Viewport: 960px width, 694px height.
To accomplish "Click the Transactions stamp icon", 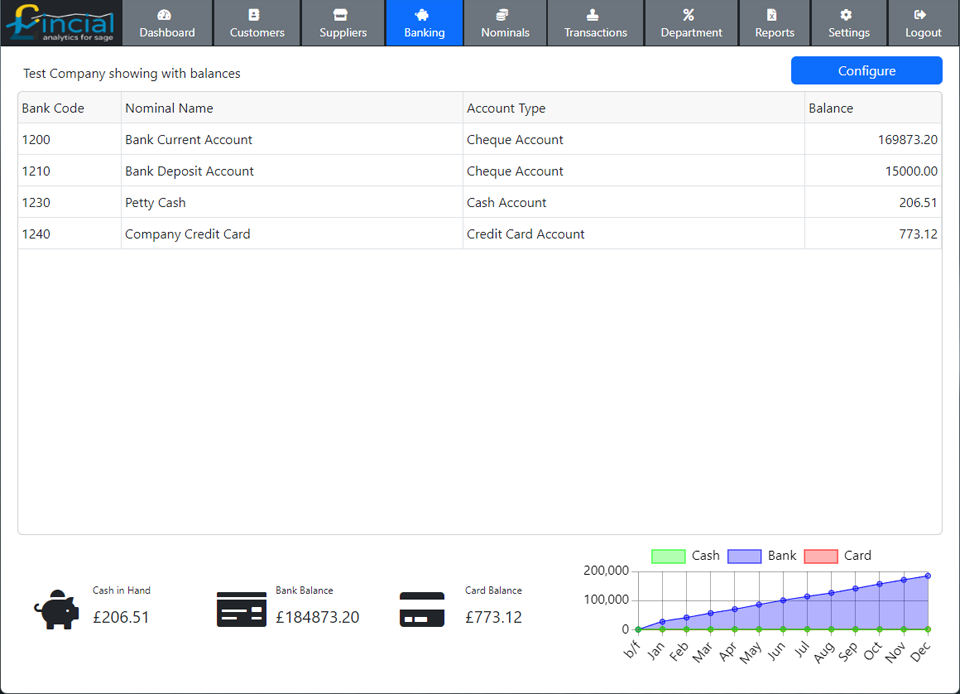I will [593, 15].
